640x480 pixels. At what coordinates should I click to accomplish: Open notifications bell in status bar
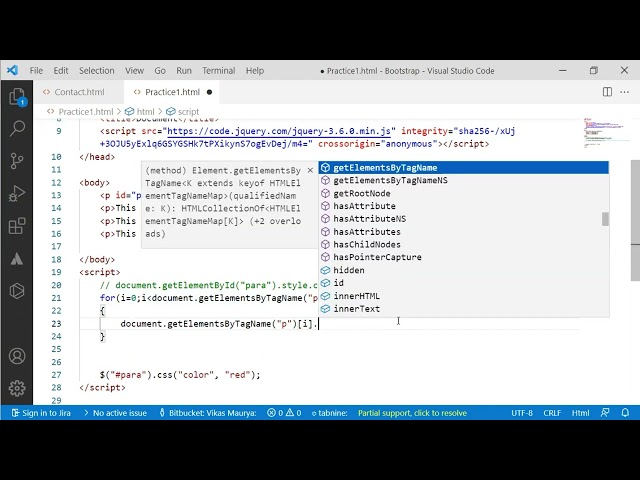click(x=625, y=413)
